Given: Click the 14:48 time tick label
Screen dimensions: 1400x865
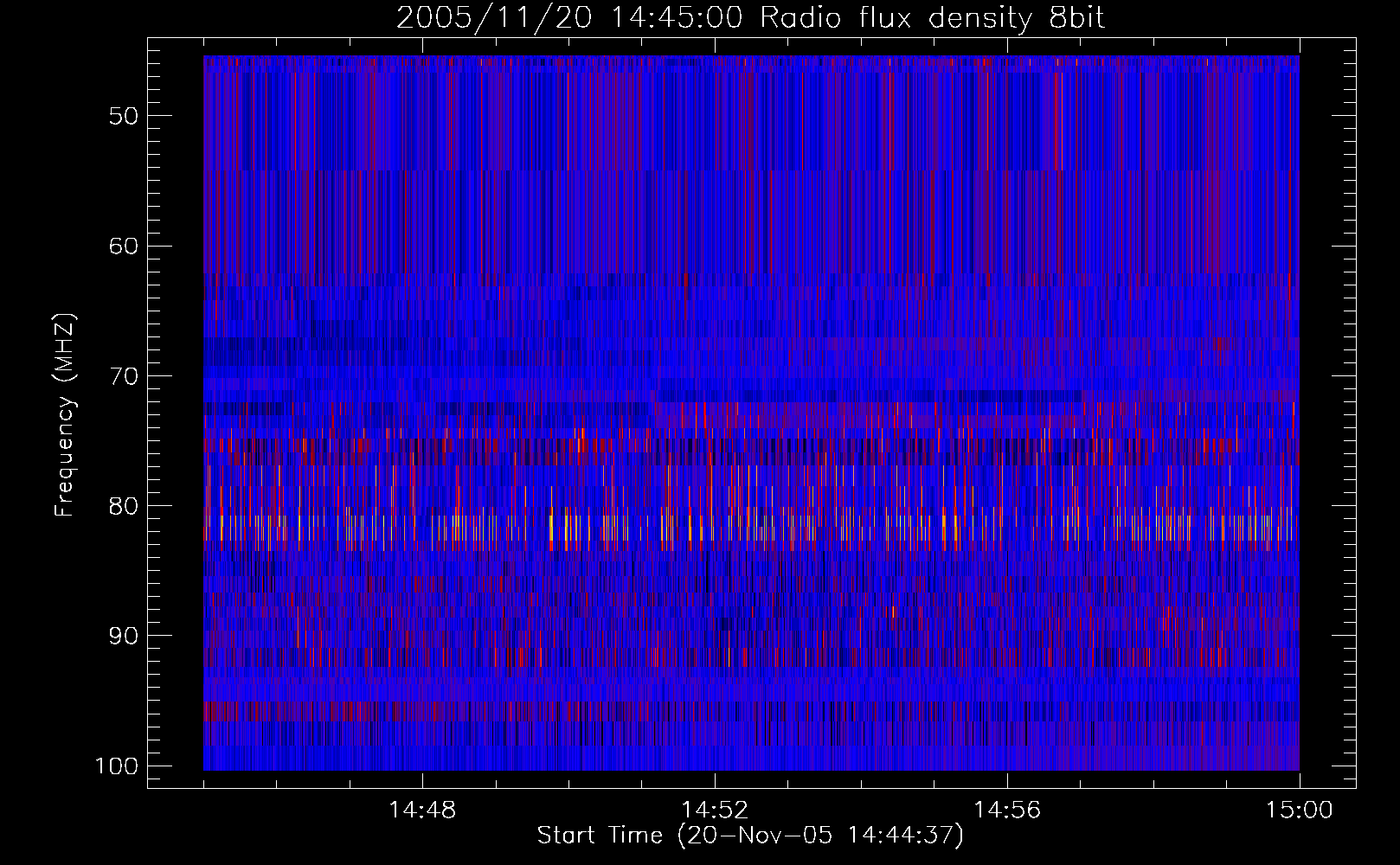Looking at the screenshot, I should (x=422, y=811).
